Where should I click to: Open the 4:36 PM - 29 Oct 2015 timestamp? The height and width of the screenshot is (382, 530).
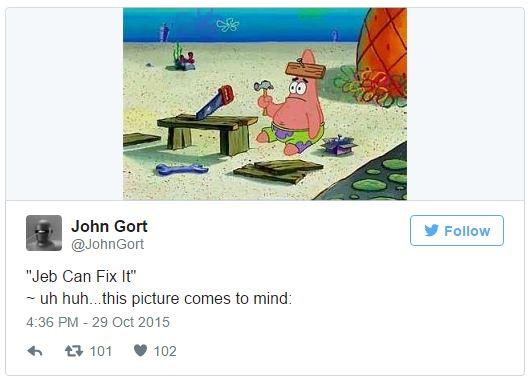point(98,322)
